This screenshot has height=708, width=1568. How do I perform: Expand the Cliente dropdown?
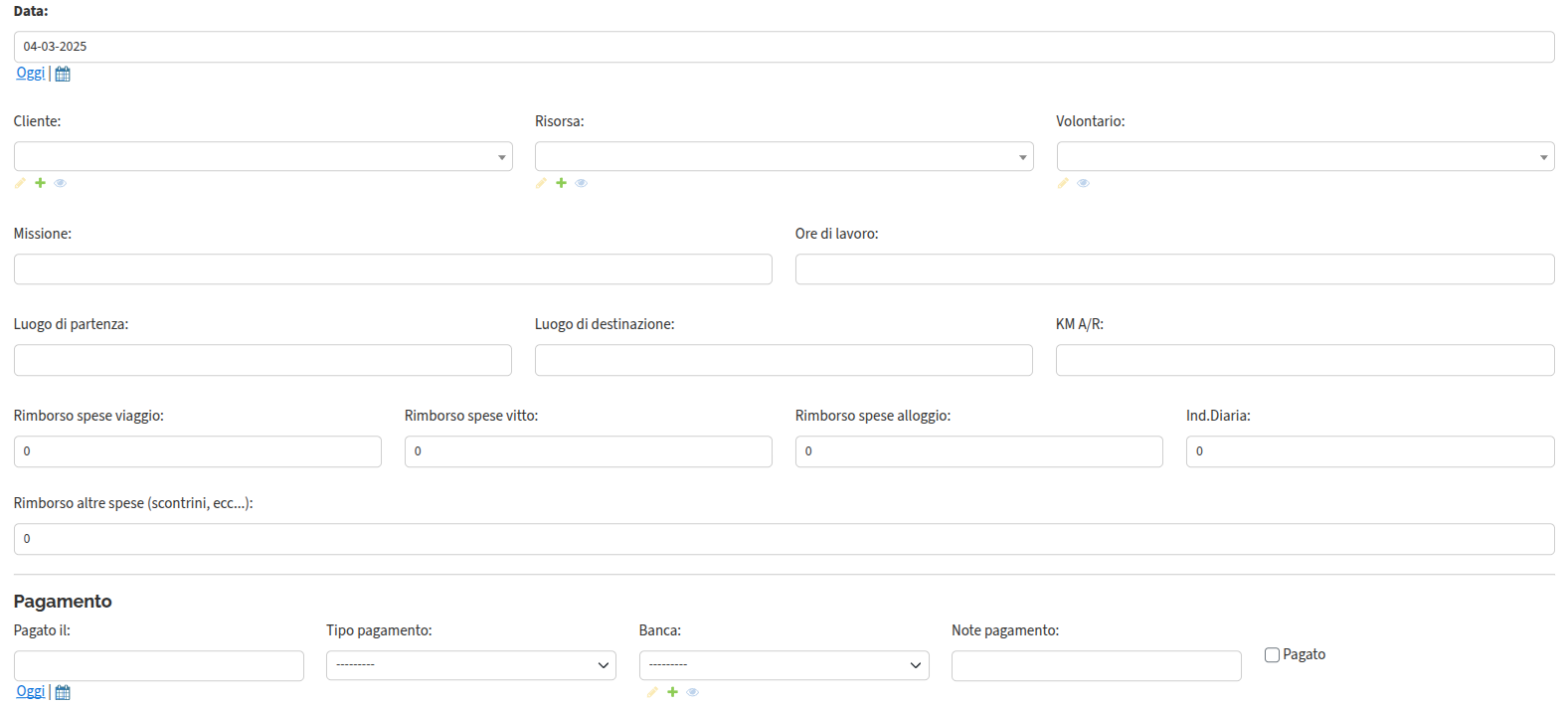point(263,156)
